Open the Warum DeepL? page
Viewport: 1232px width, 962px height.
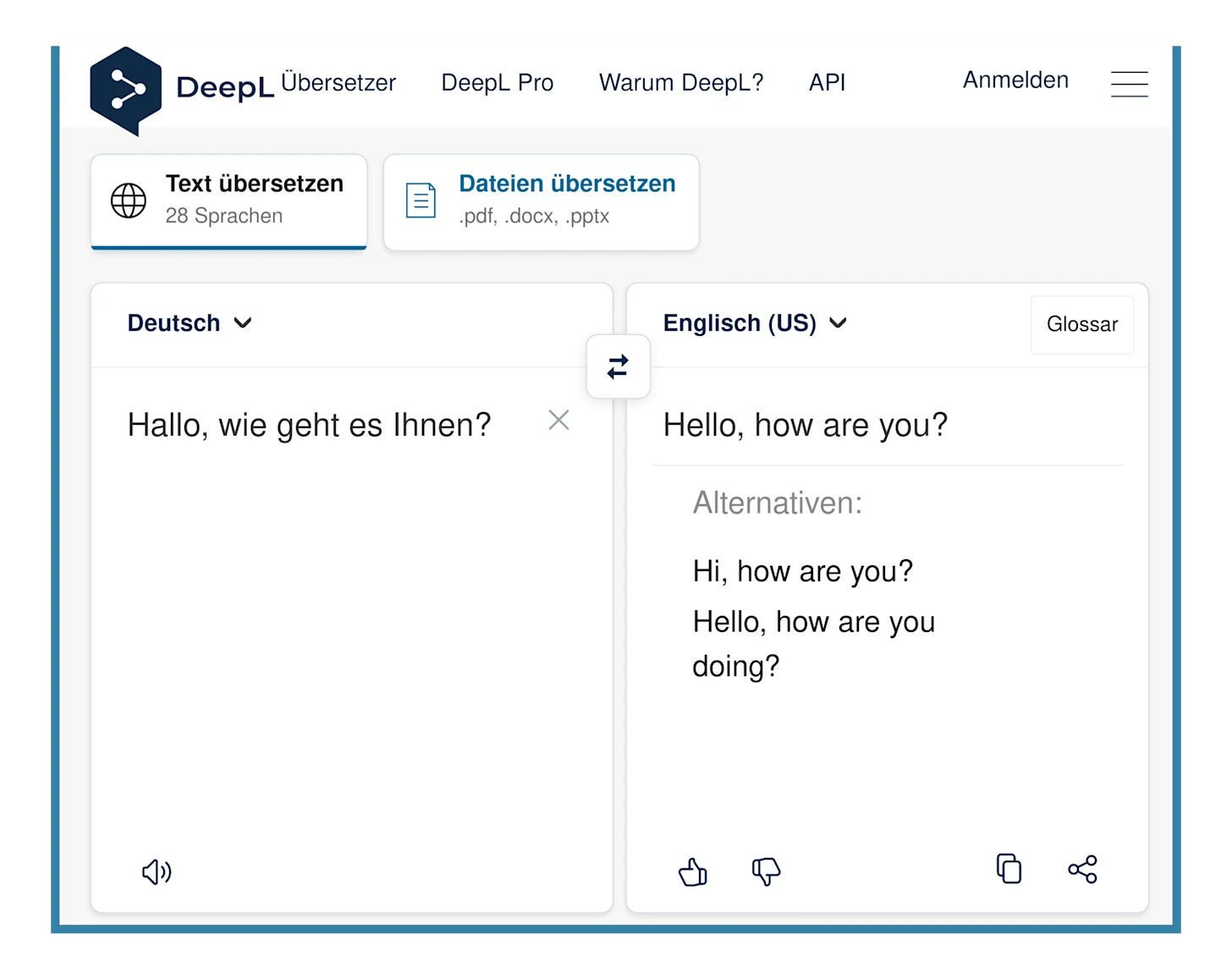681,83
